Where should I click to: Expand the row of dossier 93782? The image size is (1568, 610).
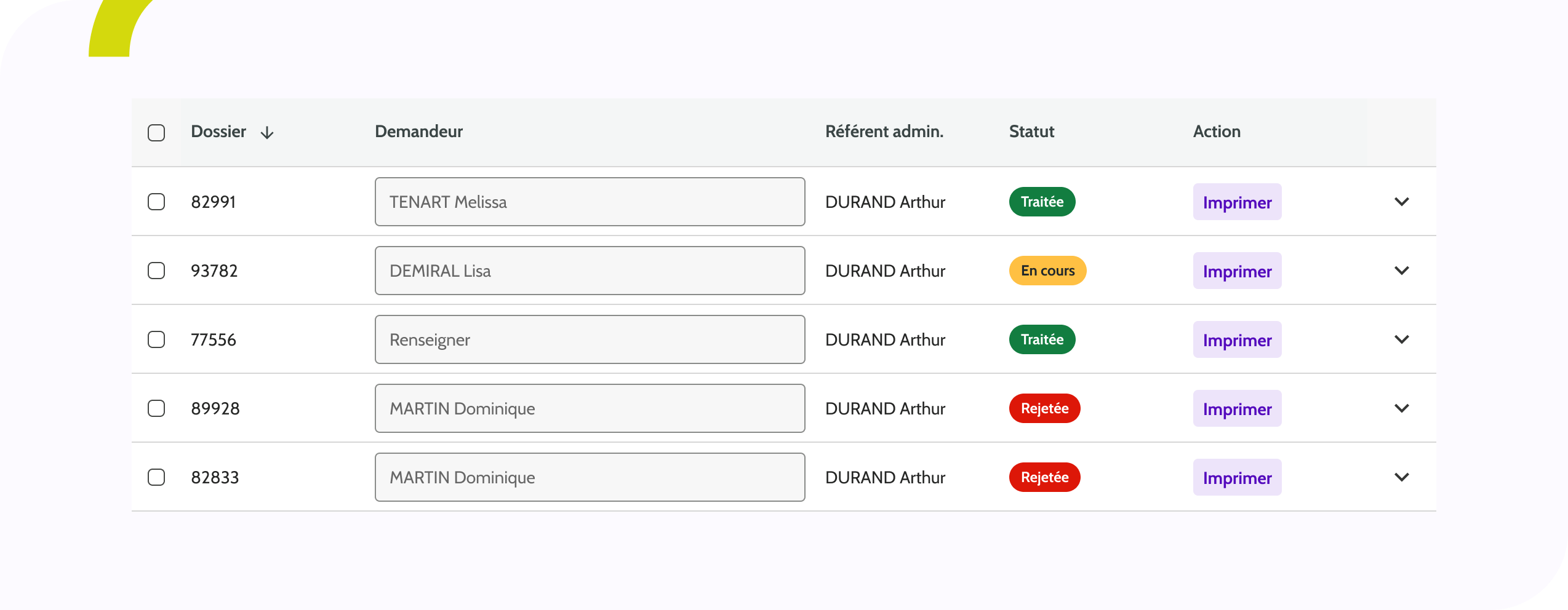click(x=1402, y=271)
